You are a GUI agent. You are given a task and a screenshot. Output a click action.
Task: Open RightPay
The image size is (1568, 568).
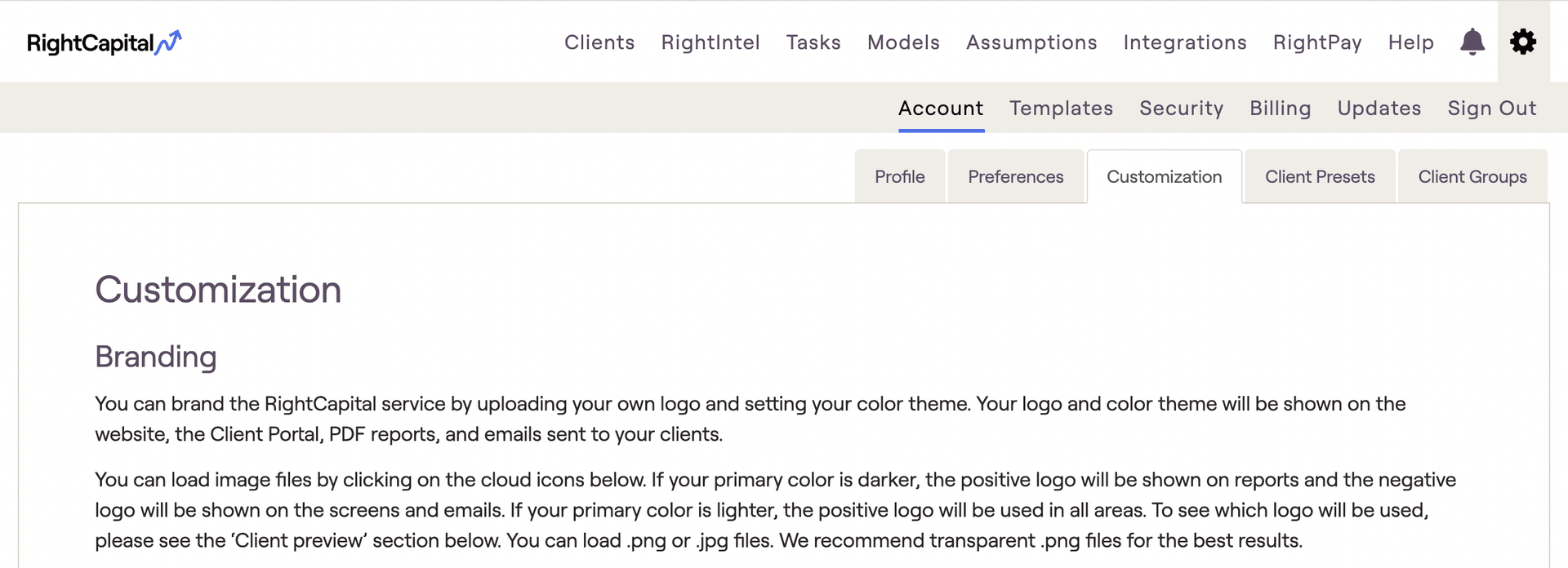pyautogui.click(x=1316, y=42)
